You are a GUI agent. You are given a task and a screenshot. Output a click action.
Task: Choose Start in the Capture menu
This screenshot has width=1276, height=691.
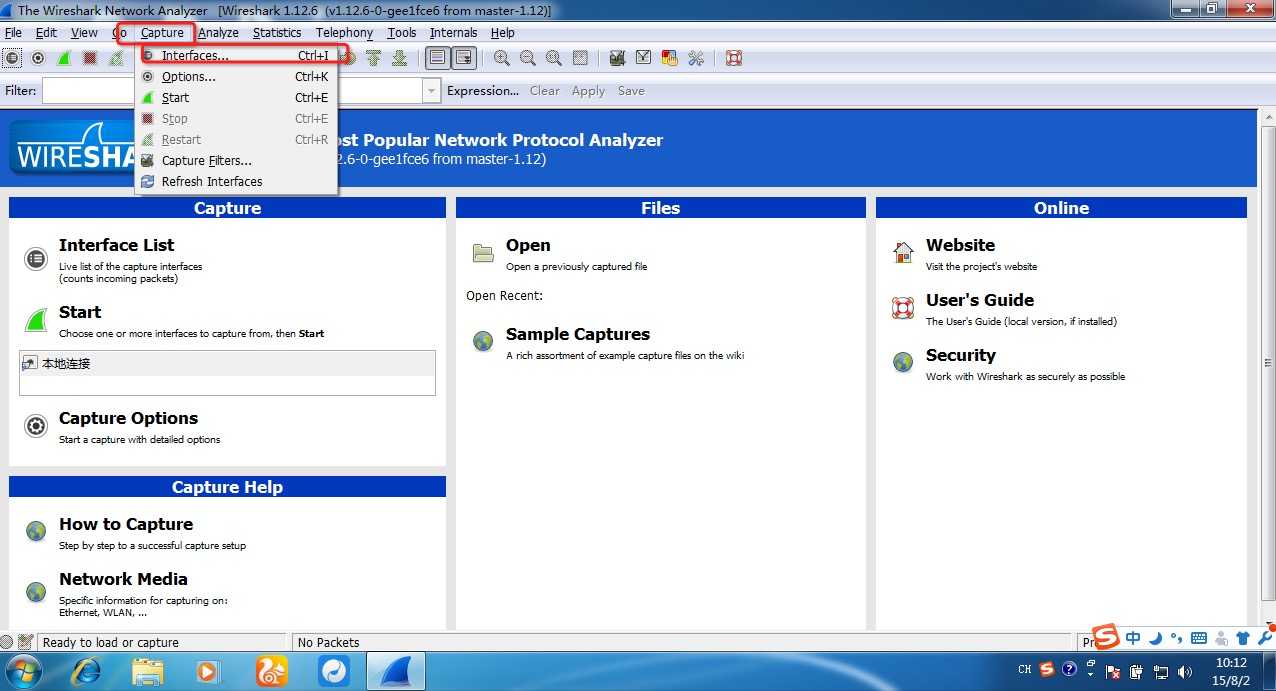(236, 98)
